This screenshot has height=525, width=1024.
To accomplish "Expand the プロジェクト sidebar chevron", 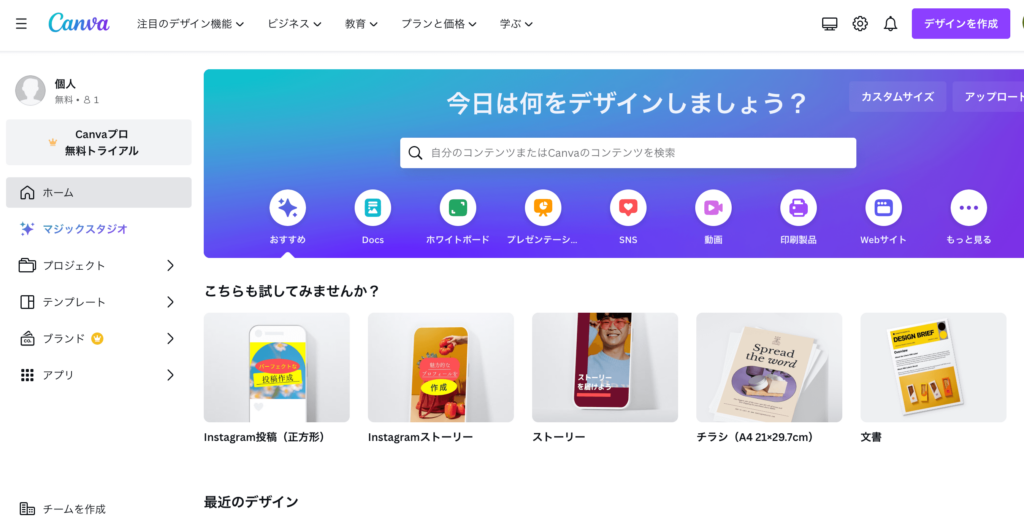I will 170,266.
